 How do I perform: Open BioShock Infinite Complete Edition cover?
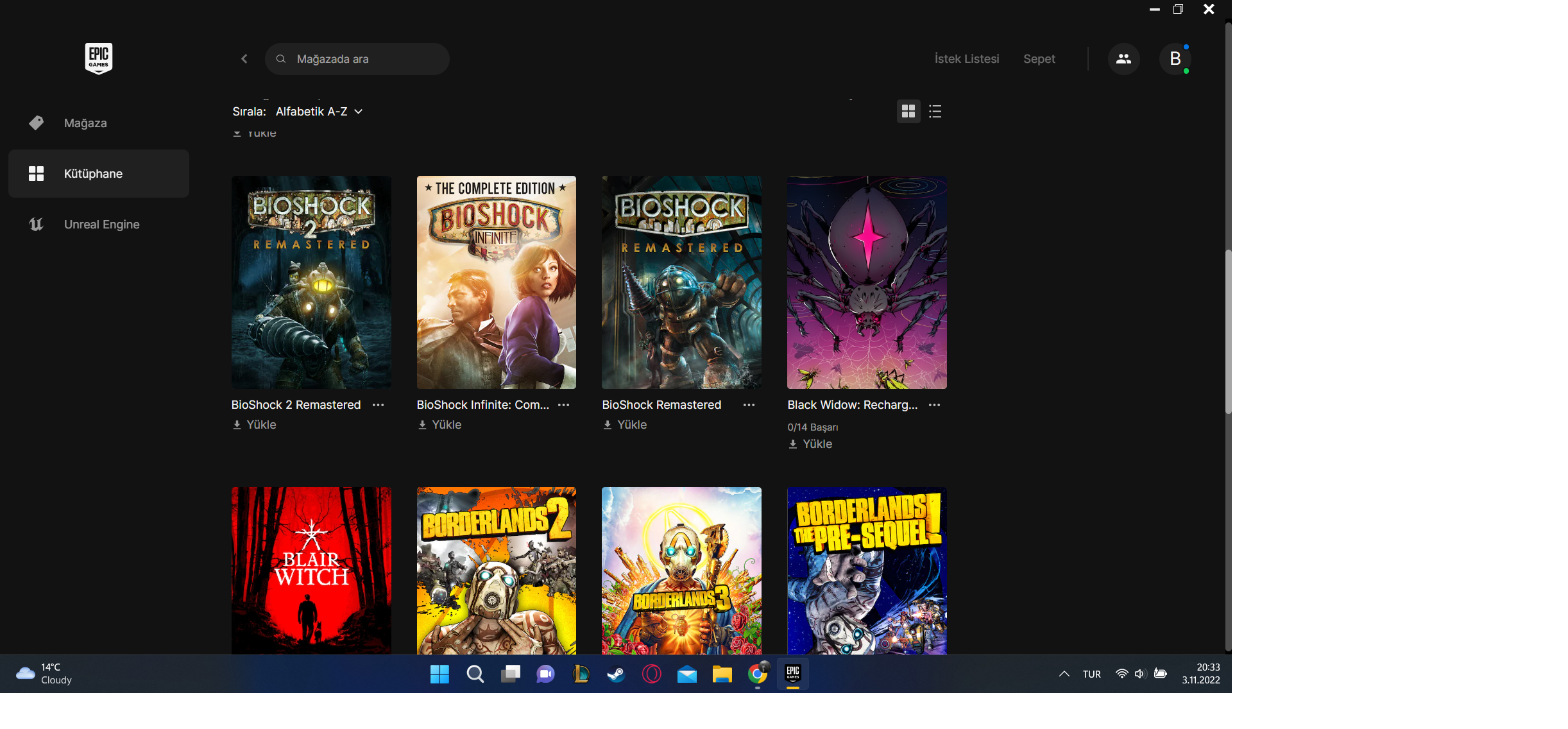click(497, 282)
